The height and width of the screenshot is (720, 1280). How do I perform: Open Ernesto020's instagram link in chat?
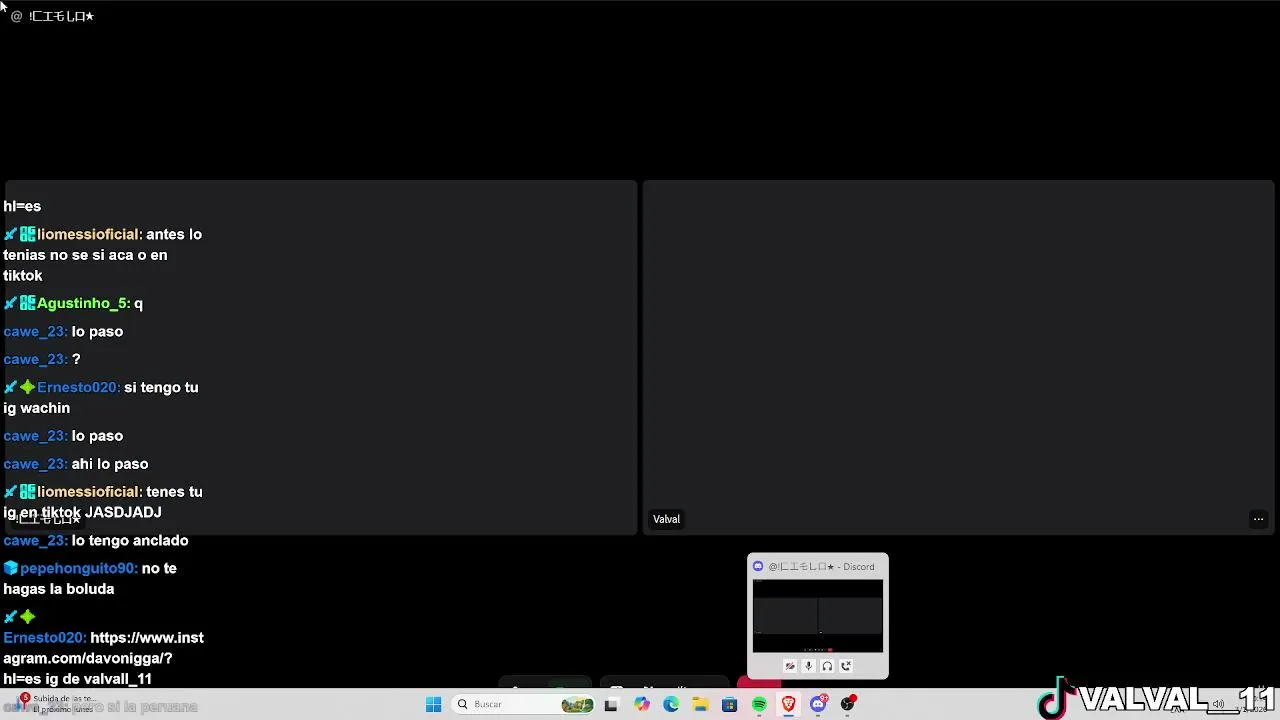pos(103,658)
